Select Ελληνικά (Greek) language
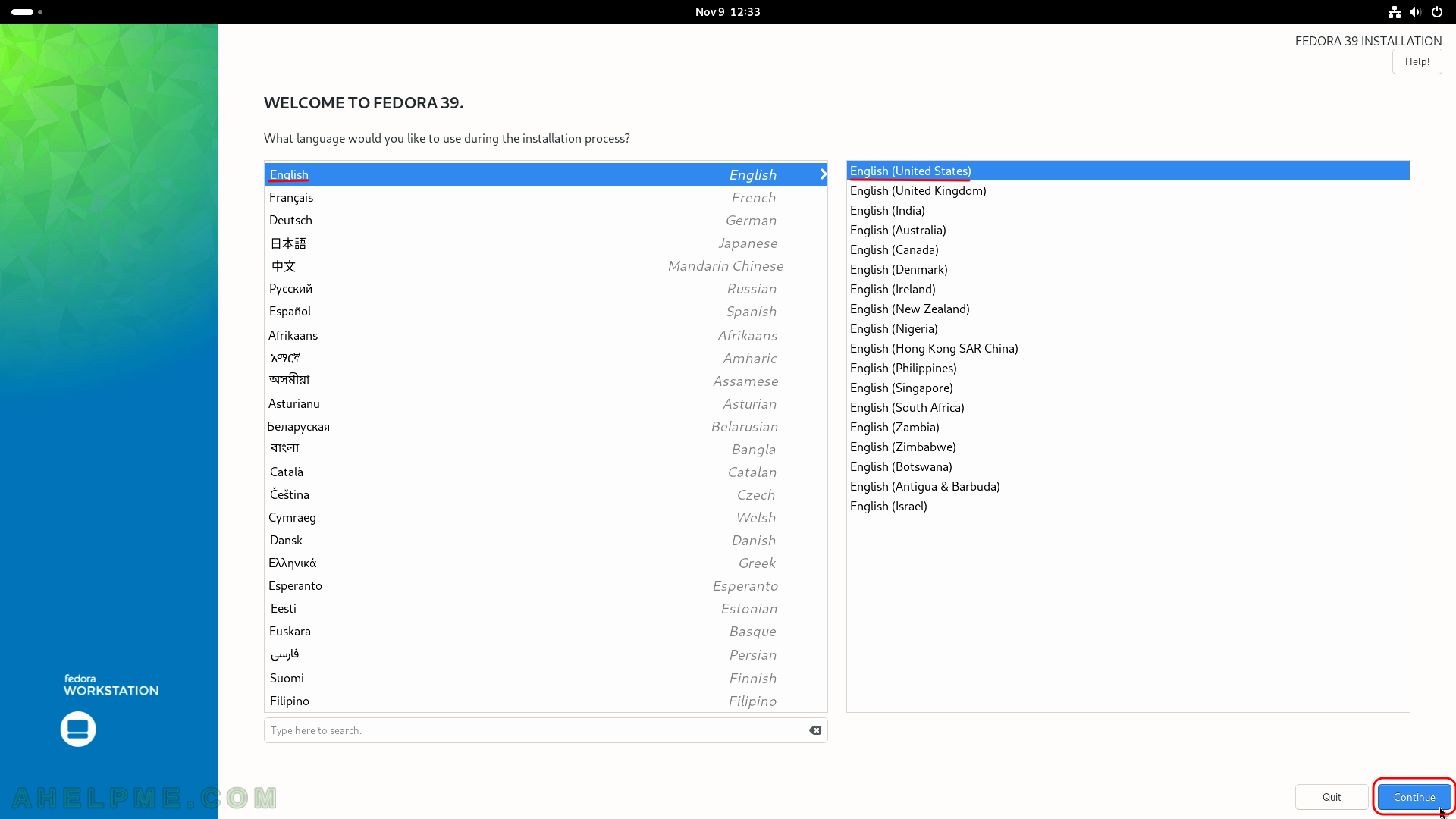Viewport: 1456px width, 819px height. coord(545,563)
